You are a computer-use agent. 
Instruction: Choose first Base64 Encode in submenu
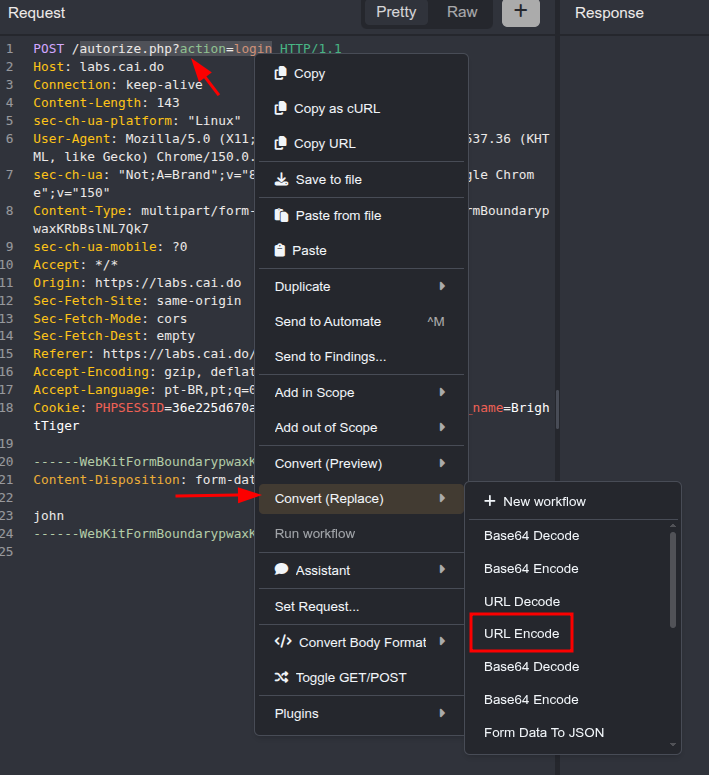pos(569,569)
